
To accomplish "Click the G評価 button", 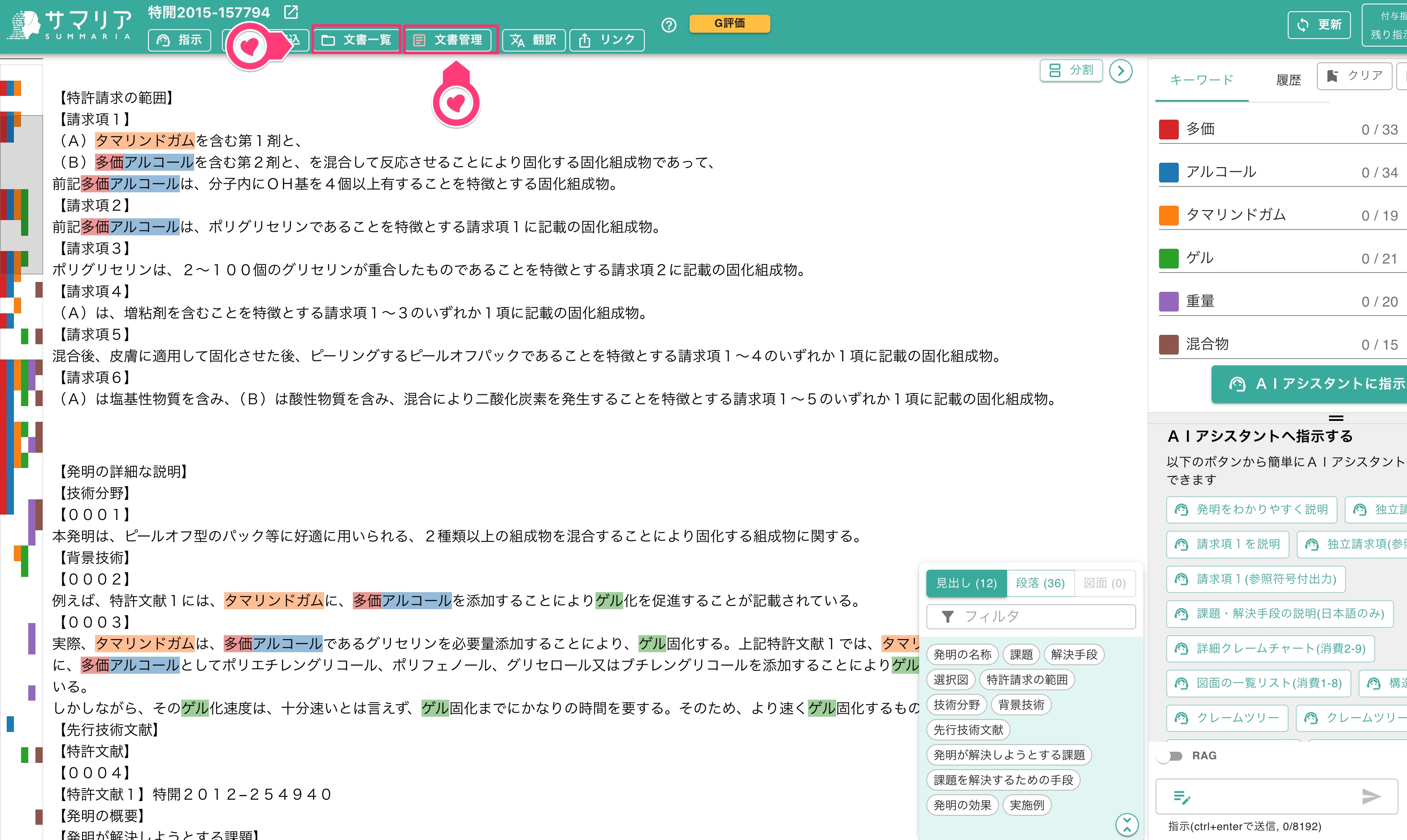I will pos(729,24).
